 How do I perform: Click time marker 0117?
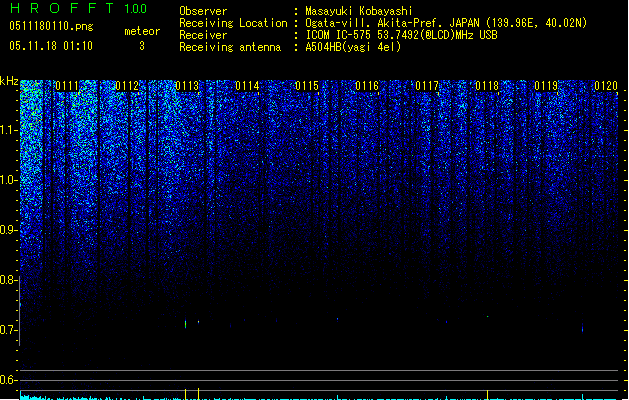427,86
